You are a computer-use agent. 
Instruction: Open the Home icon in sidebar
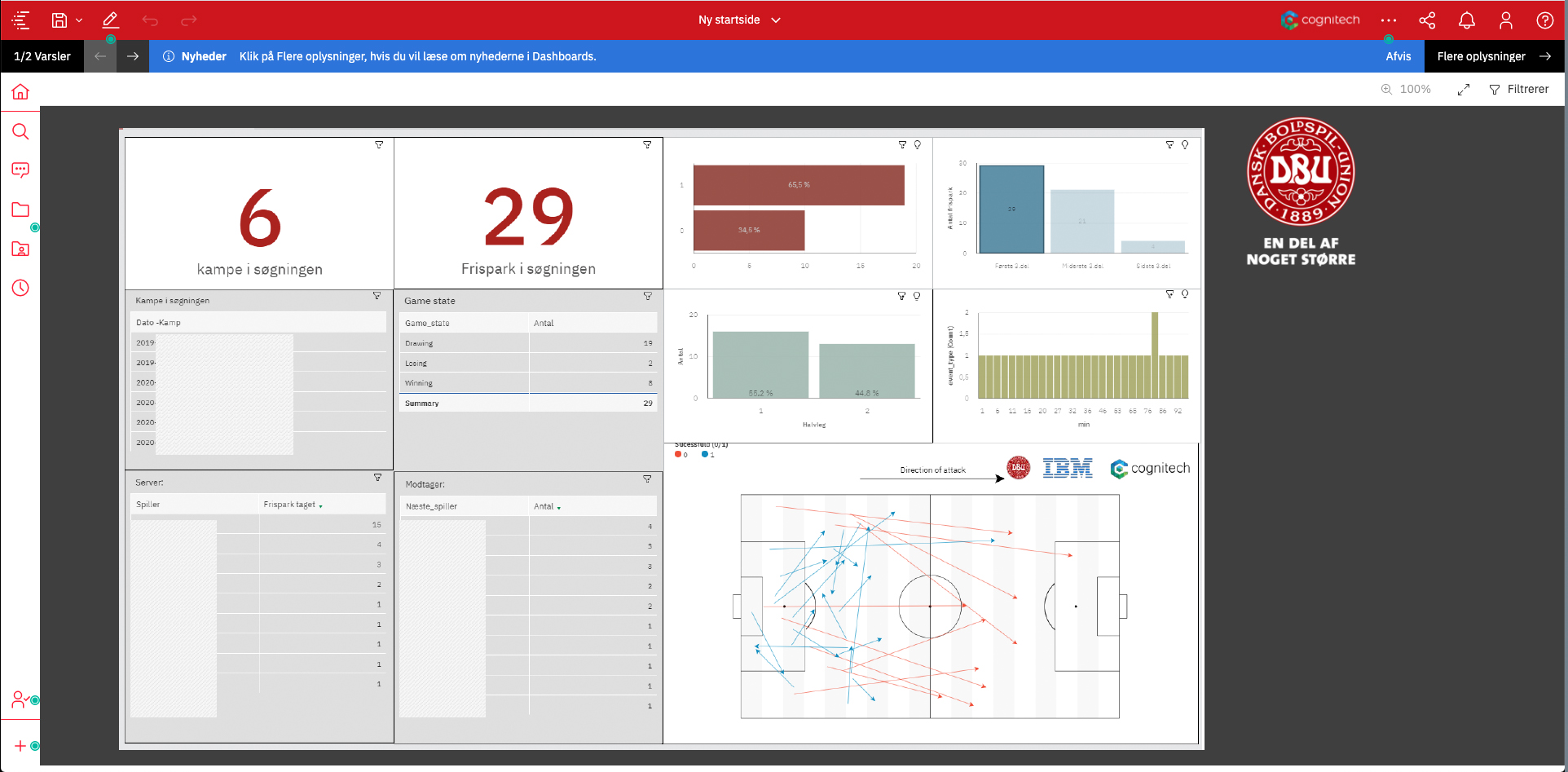(x=20, y=92)
